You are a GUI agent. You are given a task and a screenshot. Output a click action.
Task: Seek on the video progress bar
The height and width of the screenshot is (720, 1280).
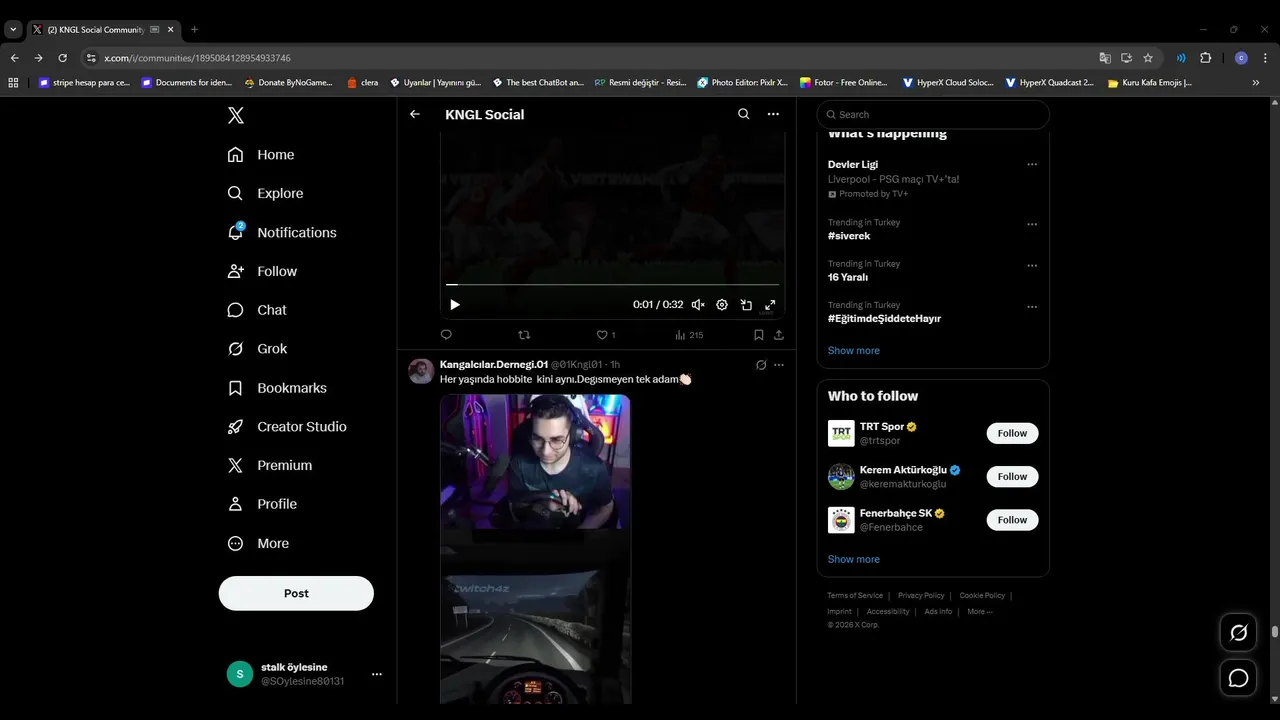tap(612, 285)
